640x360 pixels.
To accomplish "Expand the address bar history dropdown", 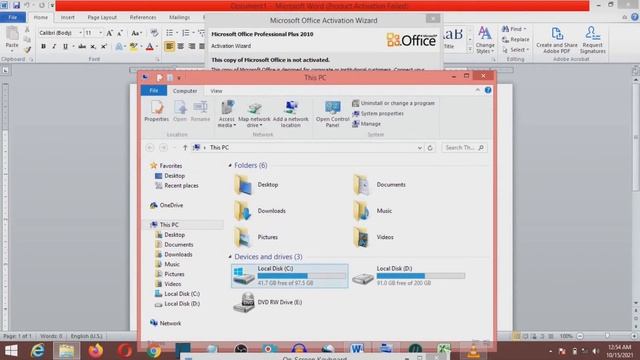I will point(420,148).
